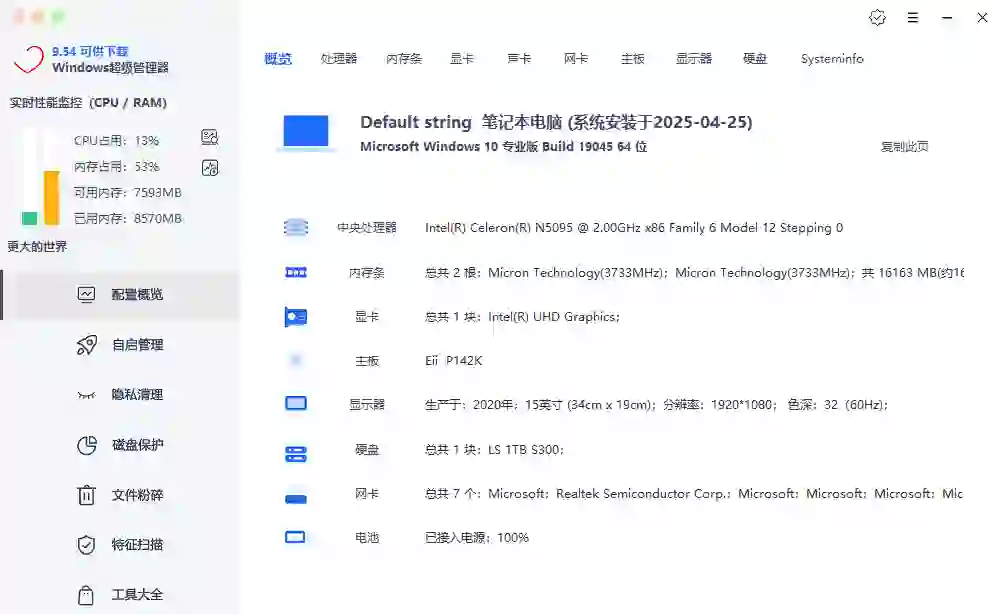Click the 可用内存: 7593MB value
The height and width of the screenshot is (614, 999).
[x=127, y=192]
